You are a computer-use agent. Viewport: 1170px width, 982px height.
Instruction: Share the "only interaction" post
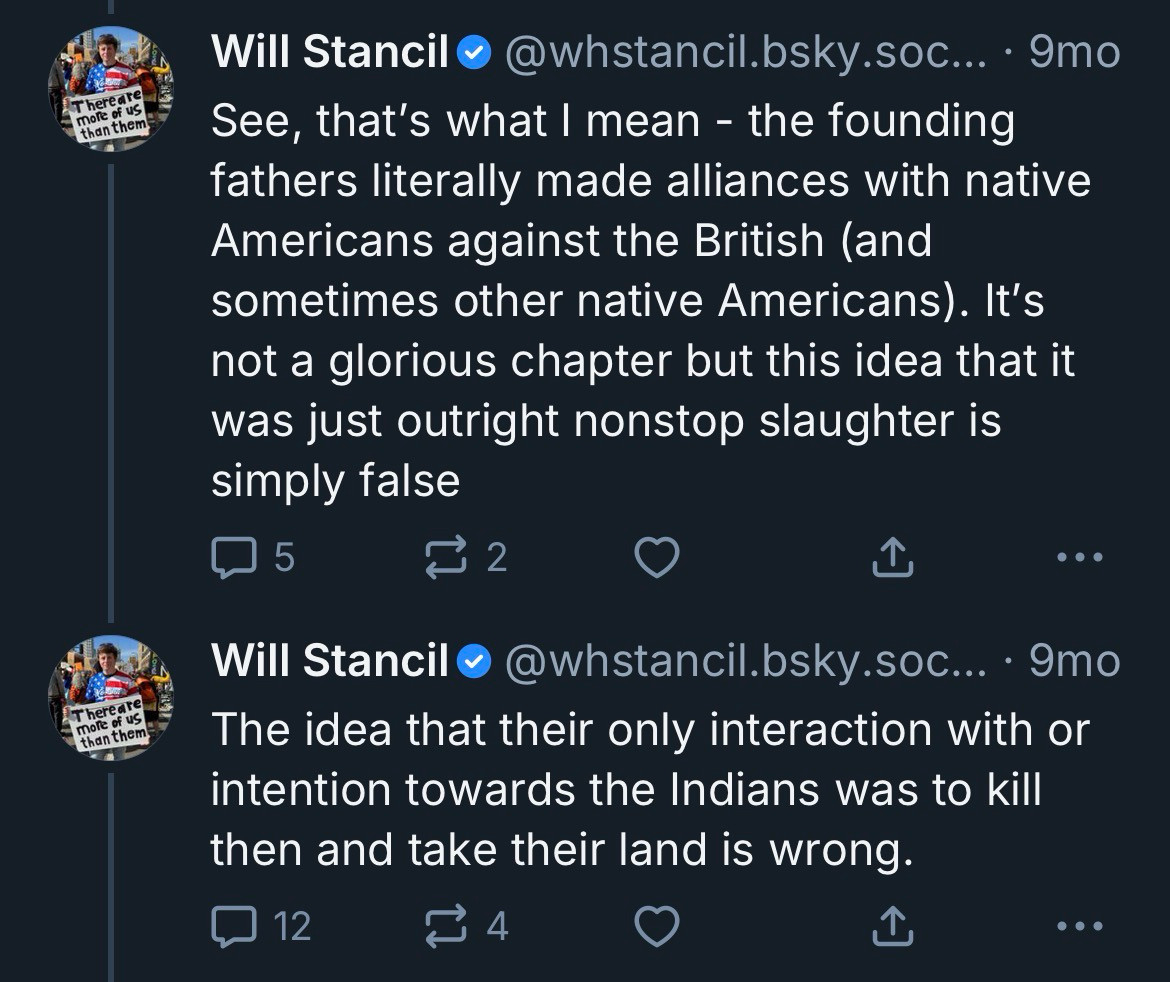pos(892,927)
